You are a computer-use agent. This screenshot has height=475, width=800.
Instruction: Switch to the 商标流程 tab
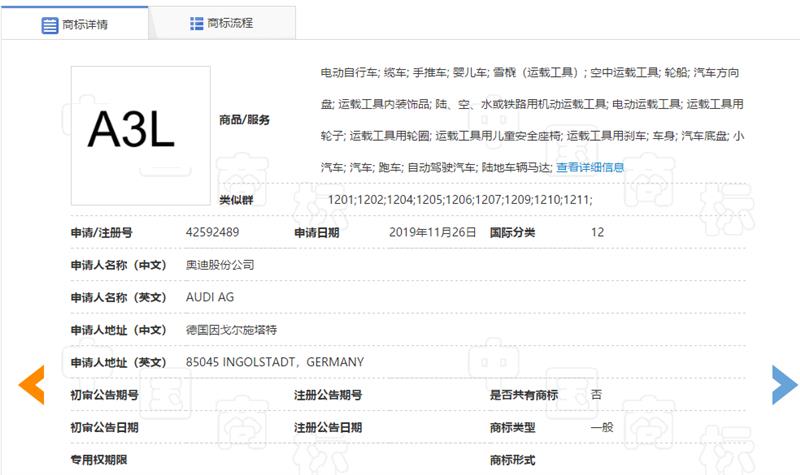pos(222,23)
